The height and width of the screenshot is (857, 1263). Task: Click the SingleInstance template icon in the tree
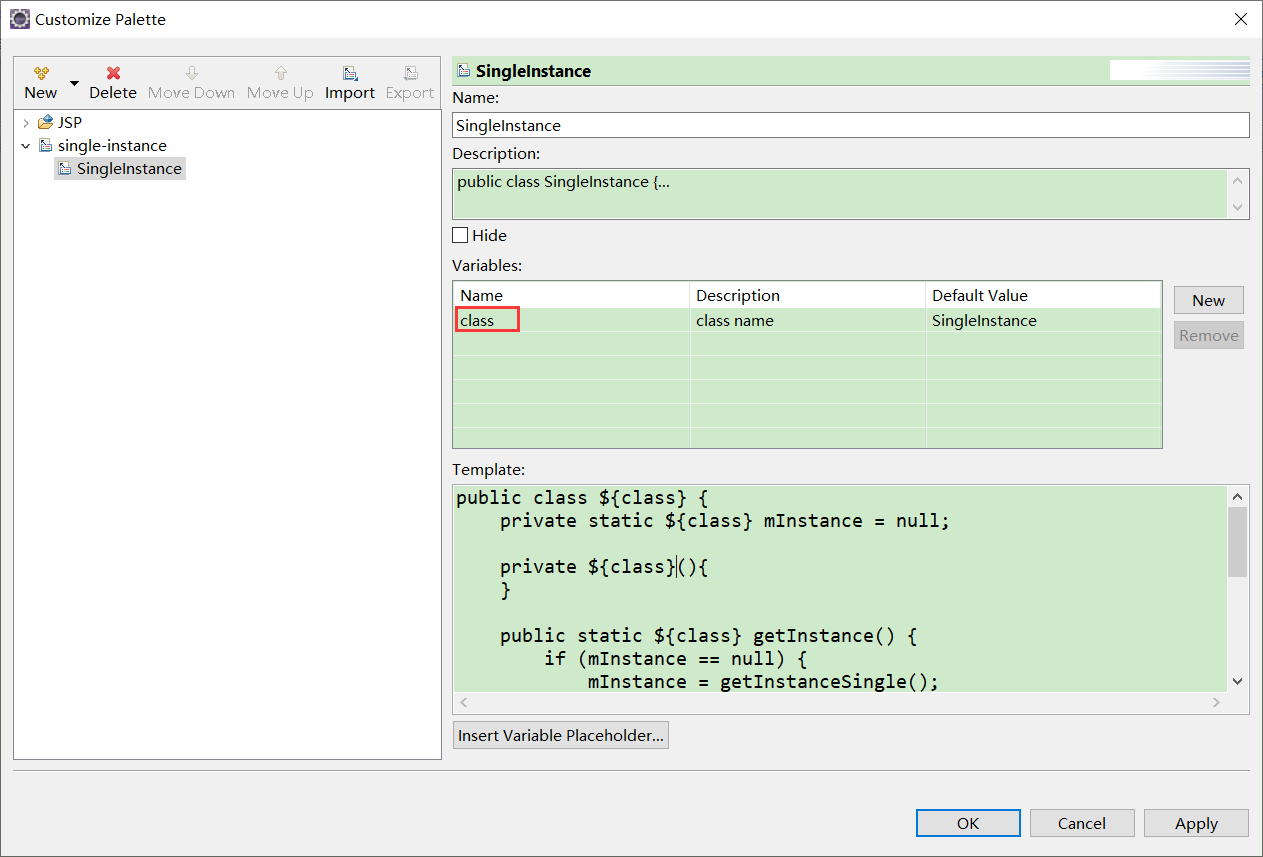pos(64,168)
